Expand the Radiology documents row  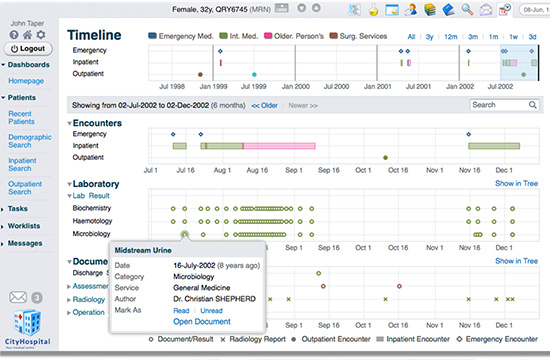coord(69,300)
